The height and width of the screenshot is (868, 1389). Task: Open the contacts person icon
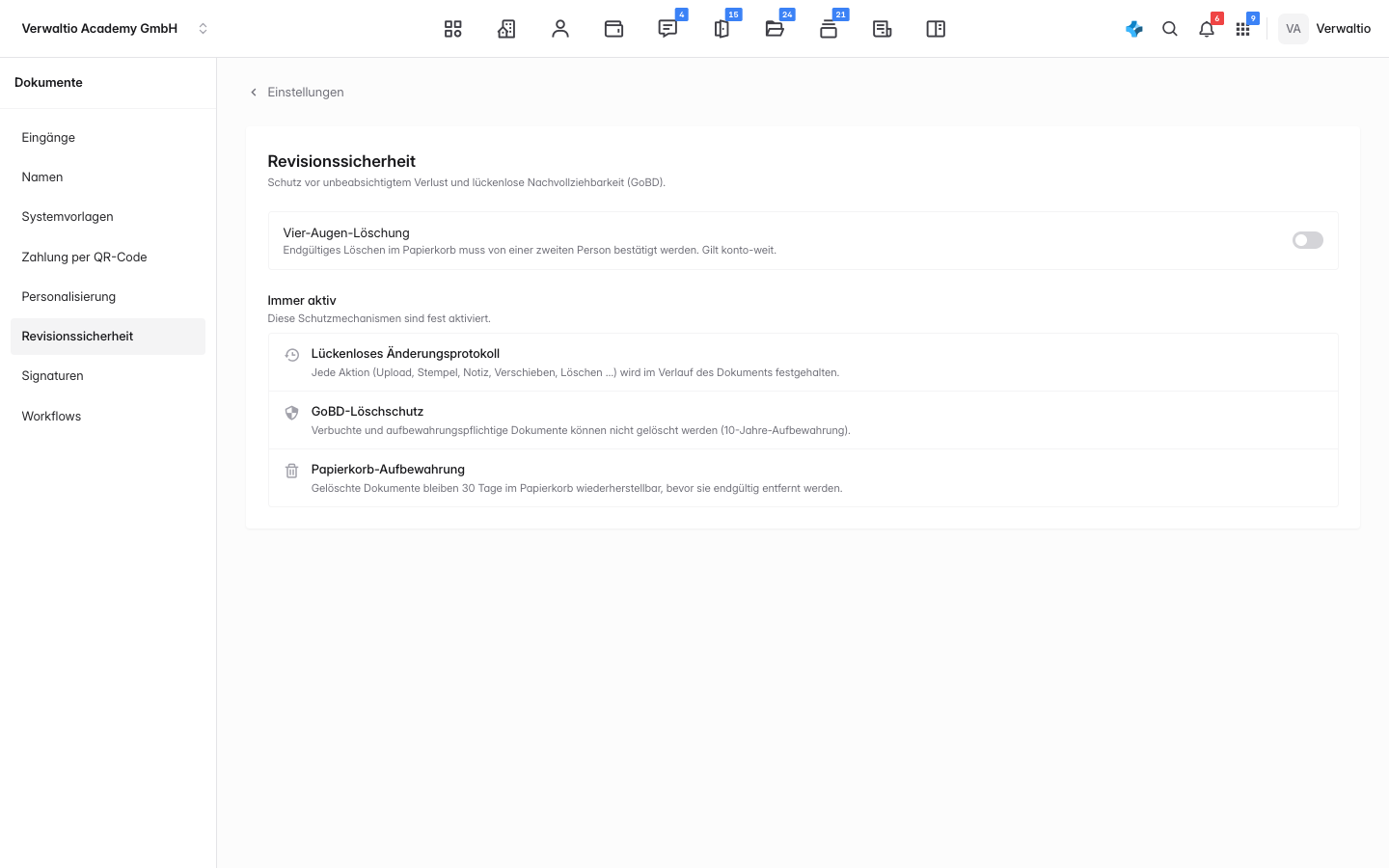point(560,29)
